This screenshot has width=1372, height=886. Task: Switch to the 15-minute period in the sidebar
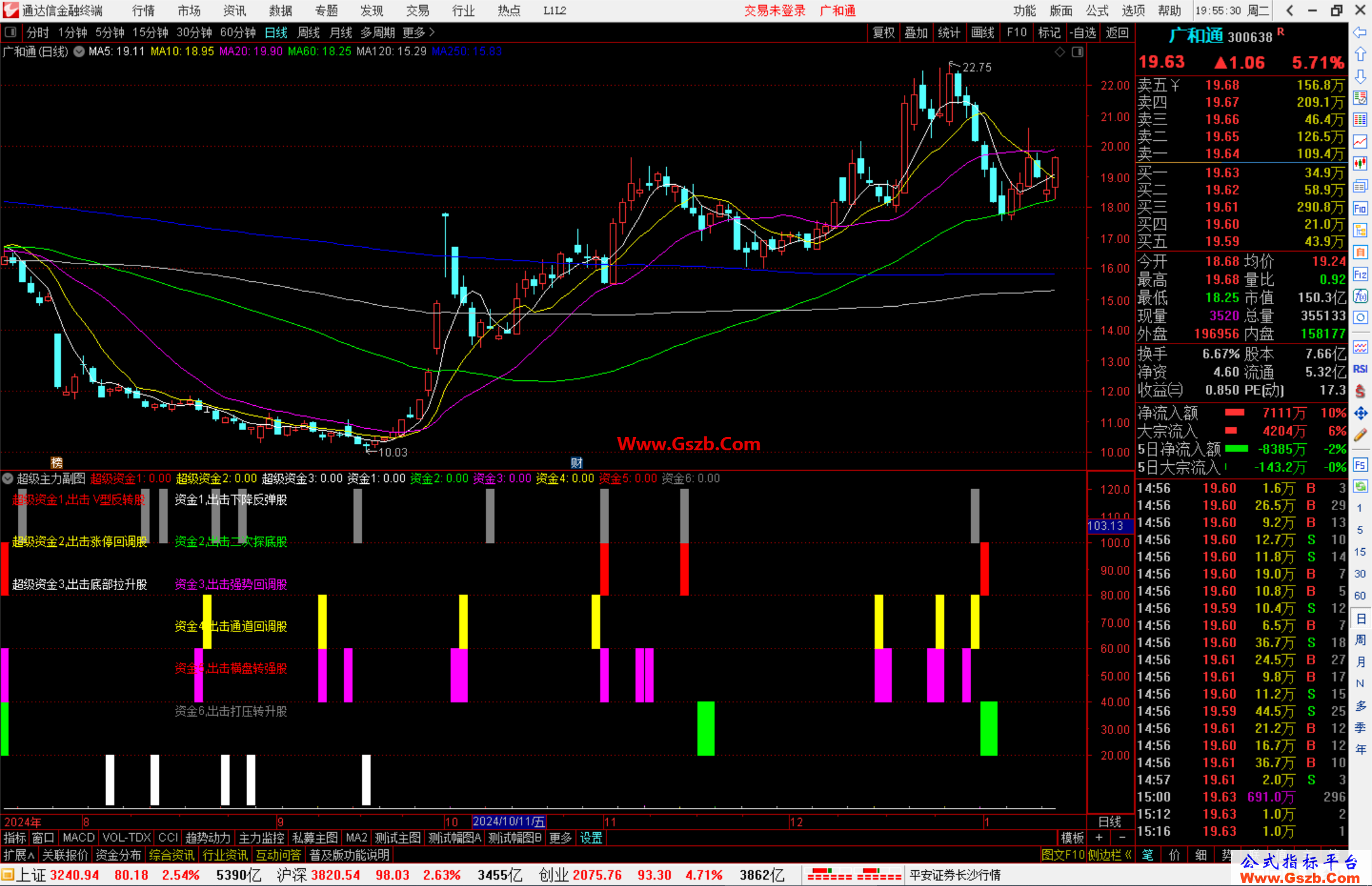tap(1359, 552)
